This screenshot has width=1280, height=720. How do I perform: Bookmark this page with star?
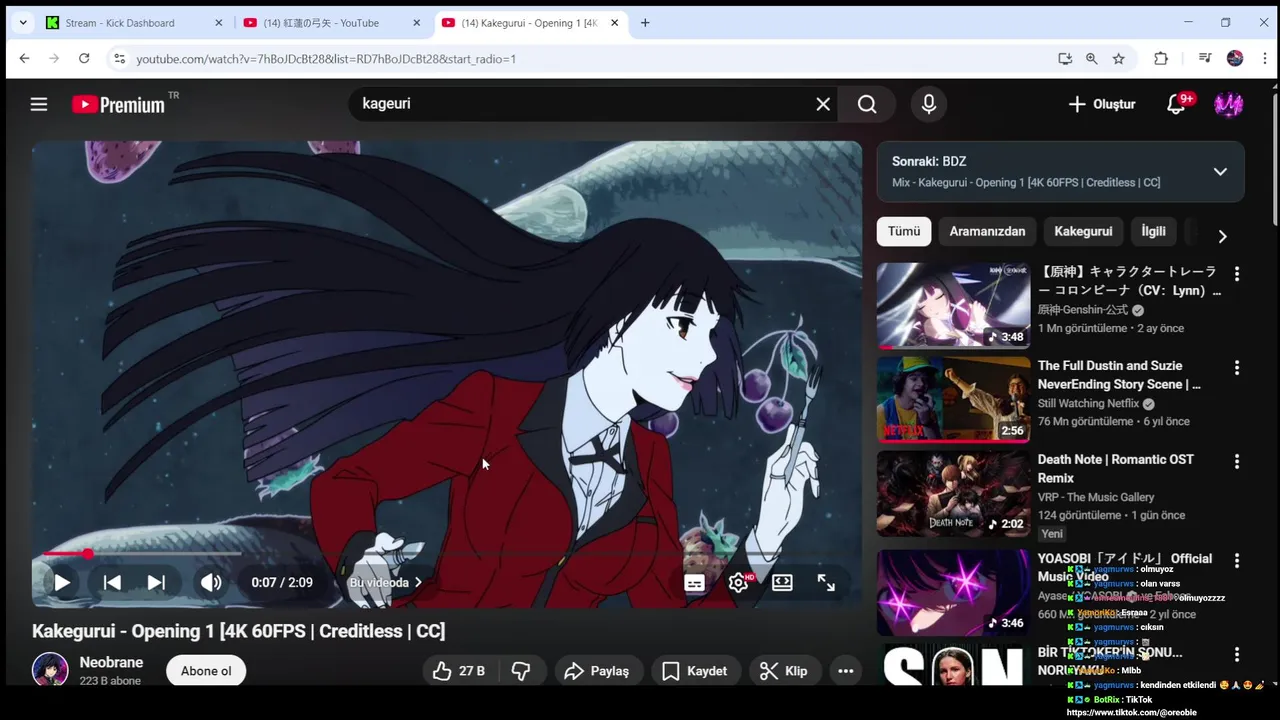point(1119,59)
